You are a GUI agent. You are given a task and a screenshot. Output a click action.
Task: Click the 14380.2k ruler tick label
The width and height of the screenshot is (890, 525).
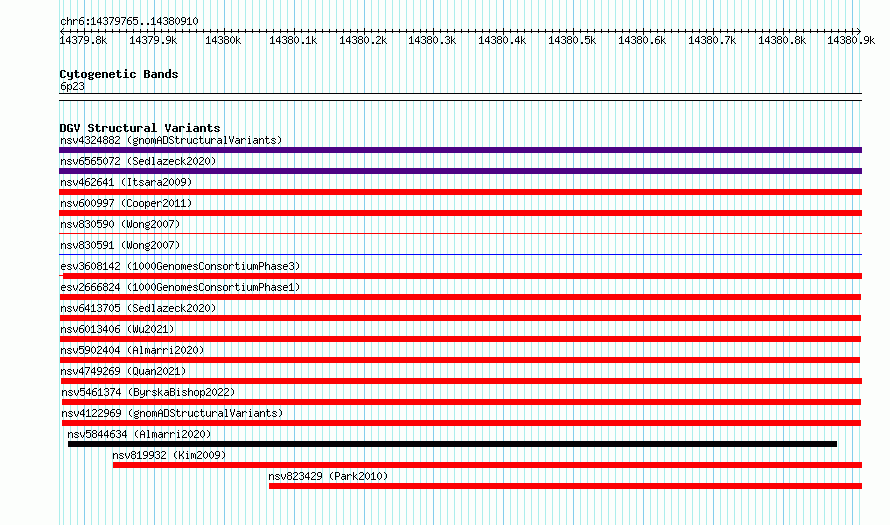click(363, 40)
